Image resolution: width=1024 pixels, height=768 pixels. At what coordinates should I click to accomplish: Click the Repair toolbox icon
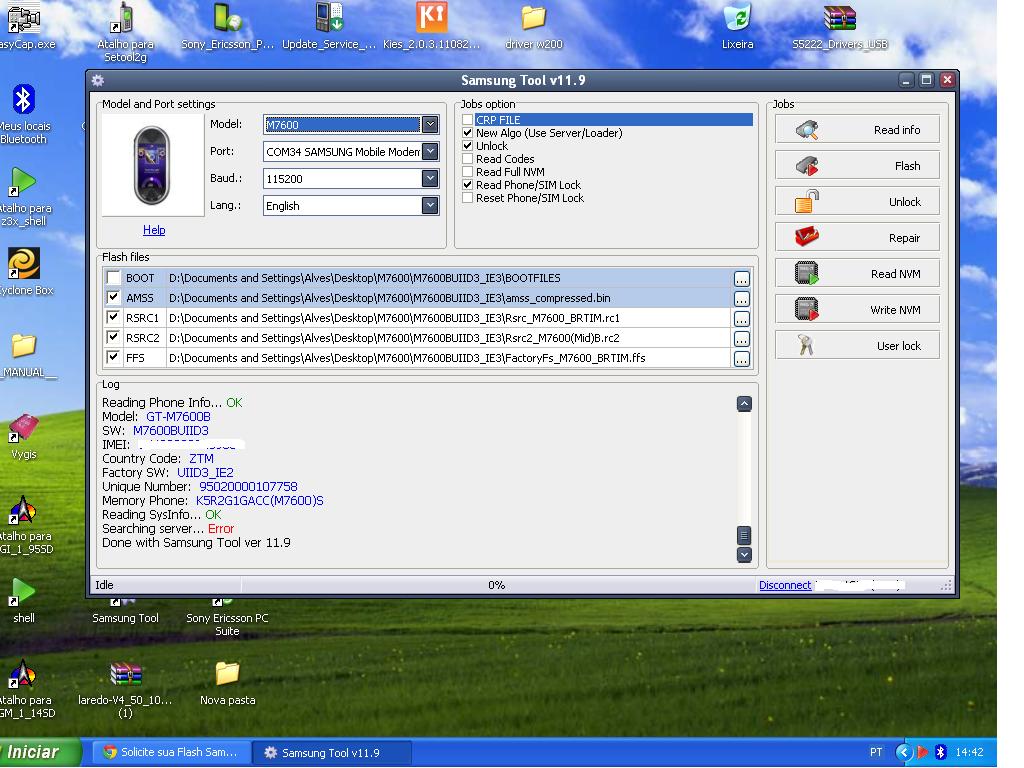[x=807, y=238]
